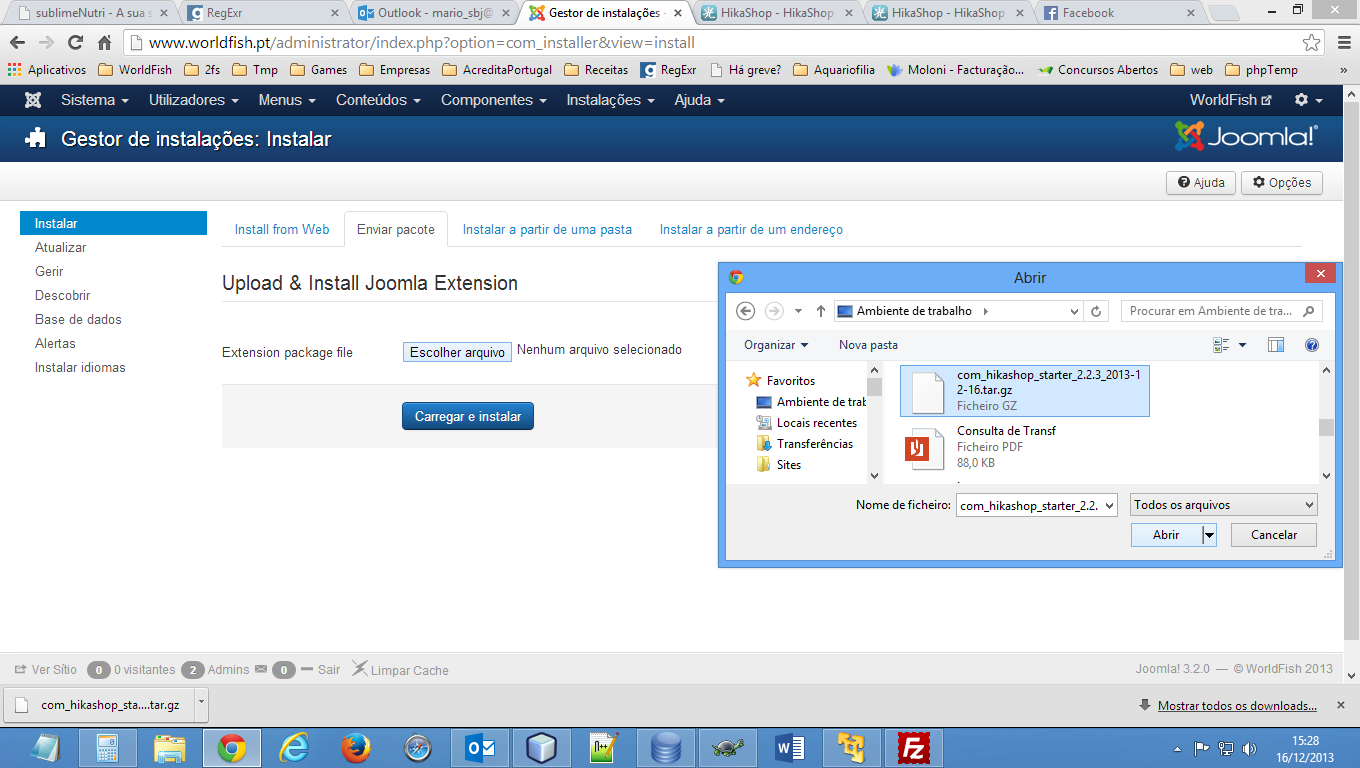1360x768 pixels.
Task: Toggle the preview pane icon in Abrir dialog
Action: [x=1276, y=345]
